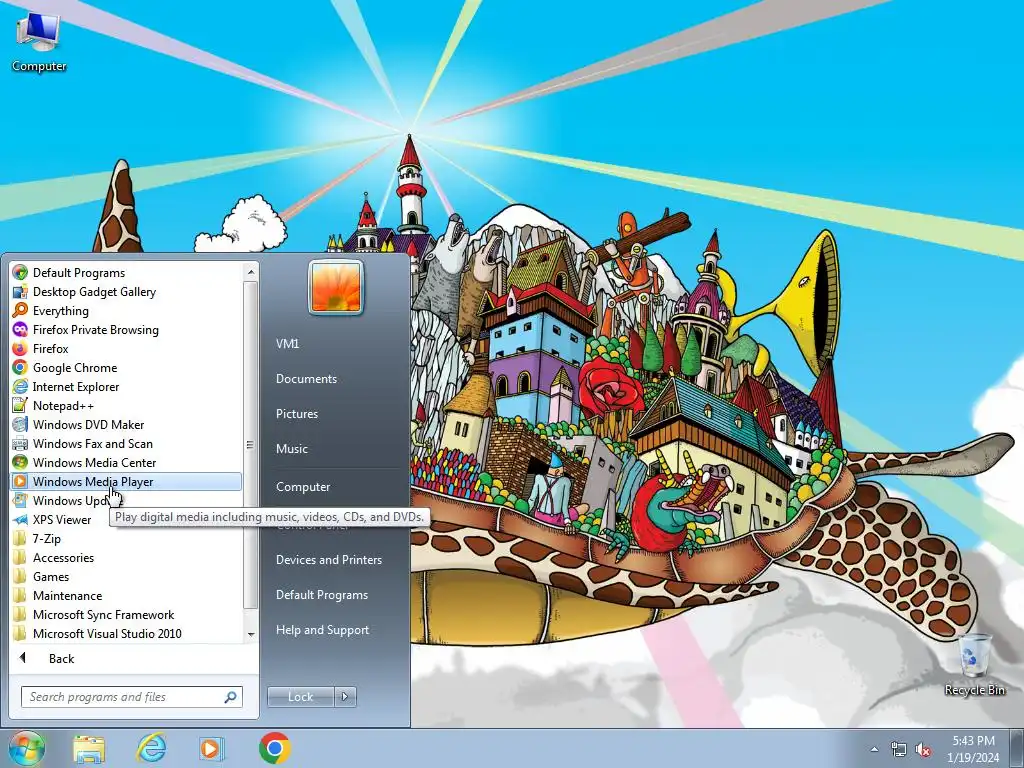The image size is (1024, 768).
Task: Launch Chrome from the taskbar
Action: [274, 748]
